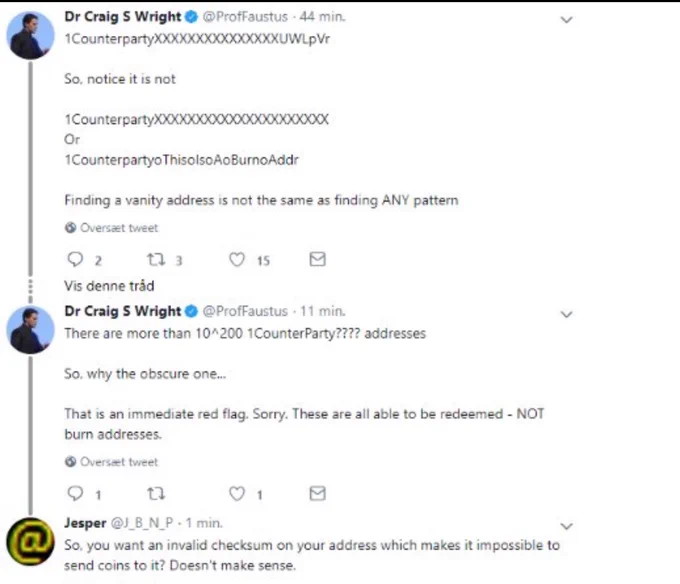680x584 pixels.
Task: Like the 11 min tweet with 1 like
Action: (x=237, y=493)
